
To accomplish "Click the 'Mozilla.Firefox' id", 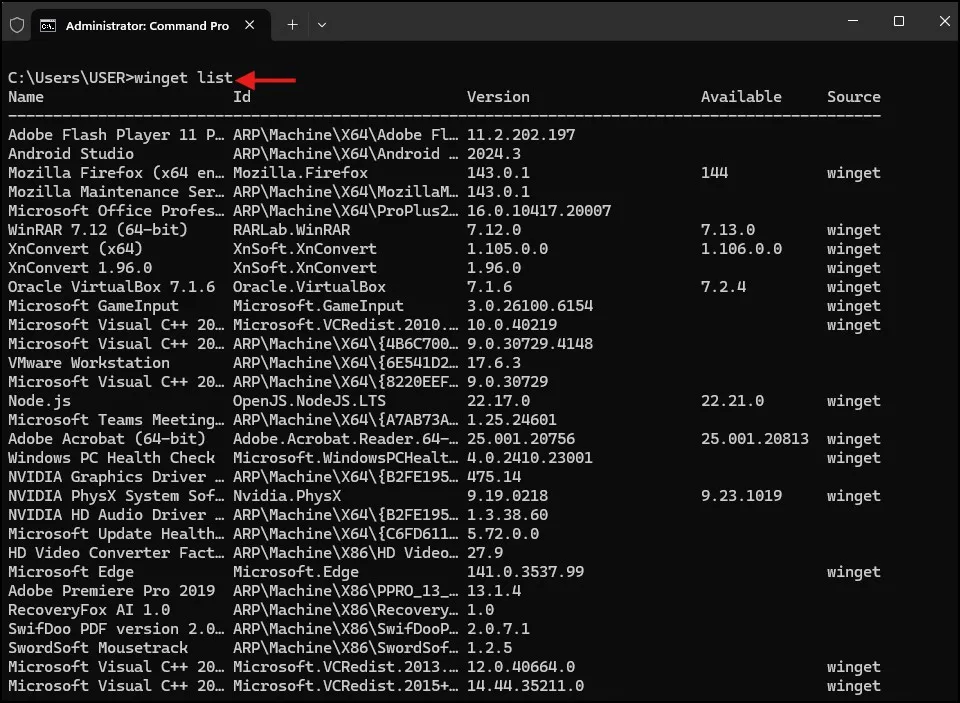I will point(301,173).
